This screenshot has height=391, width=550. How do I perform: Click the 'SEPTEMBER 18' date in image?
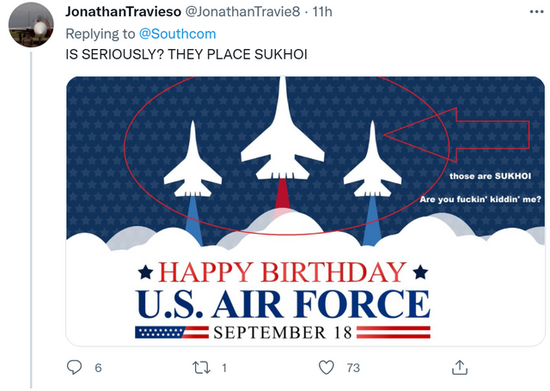283,332
